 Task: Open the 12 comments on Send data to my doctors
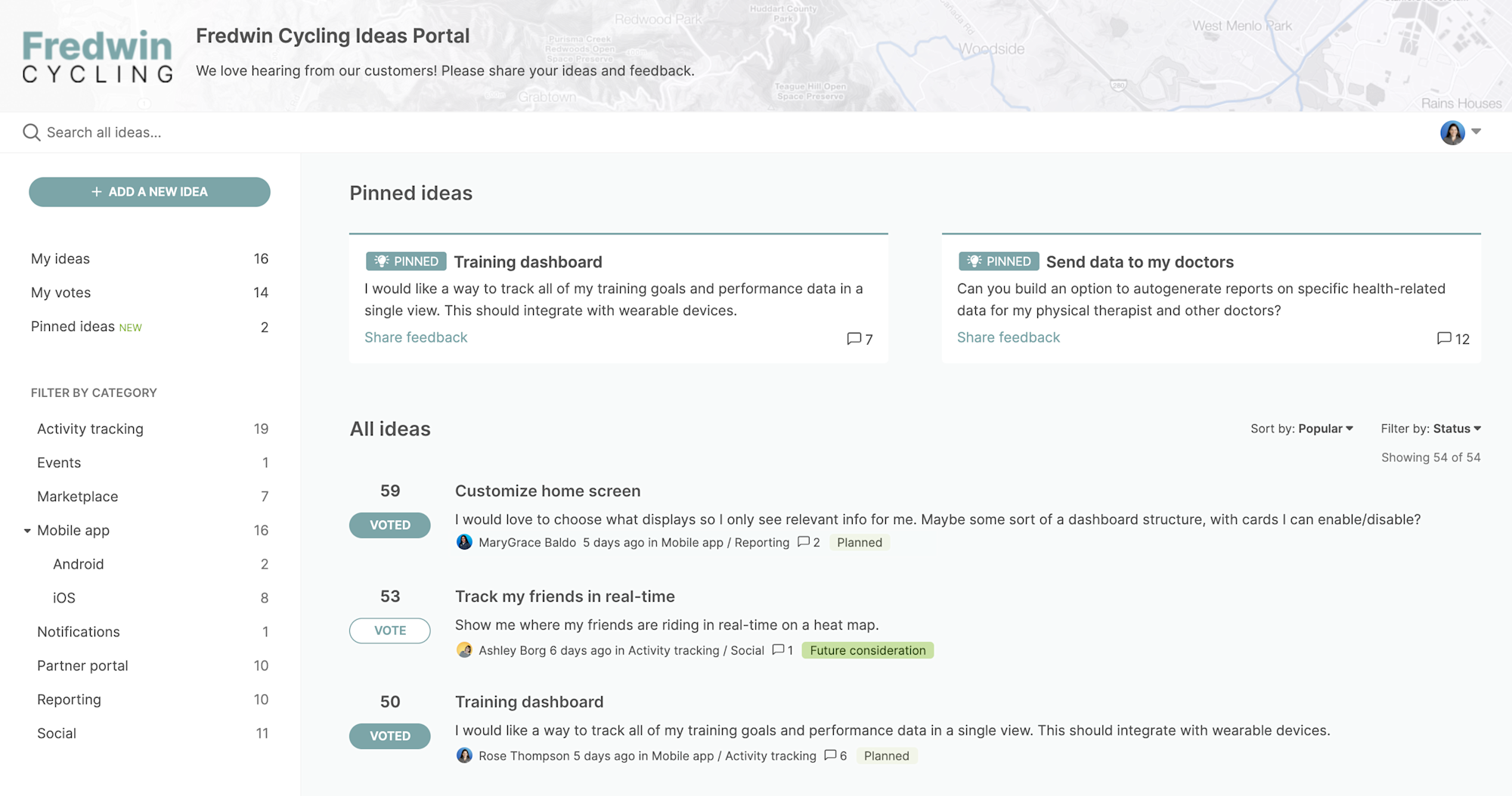(x=1452, y=339)
